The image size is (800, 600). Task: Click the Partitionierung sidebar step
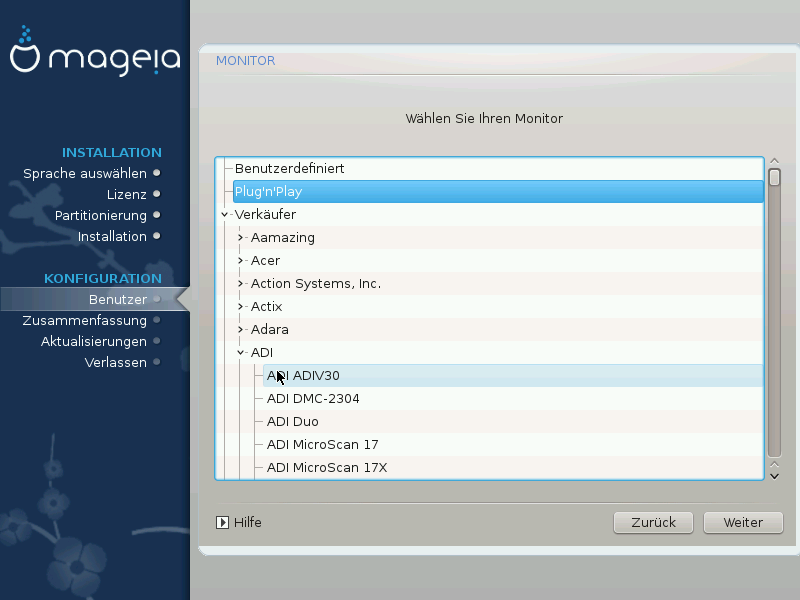point(101,215)
